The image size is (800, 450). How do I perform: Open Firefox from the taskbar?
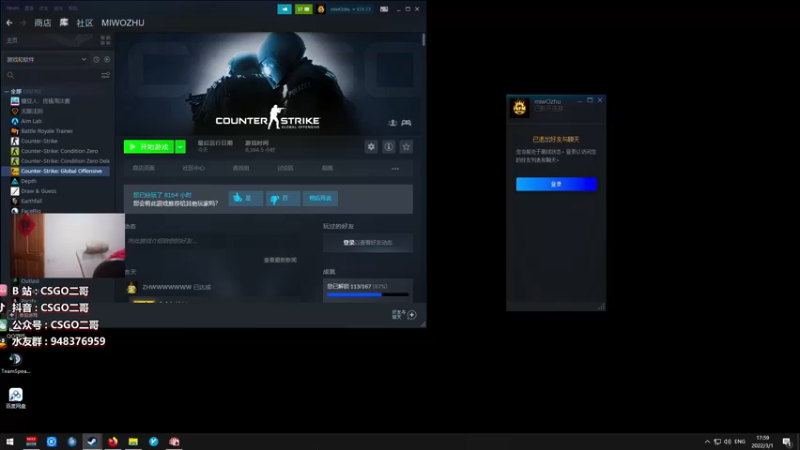[x=113, y=441]
